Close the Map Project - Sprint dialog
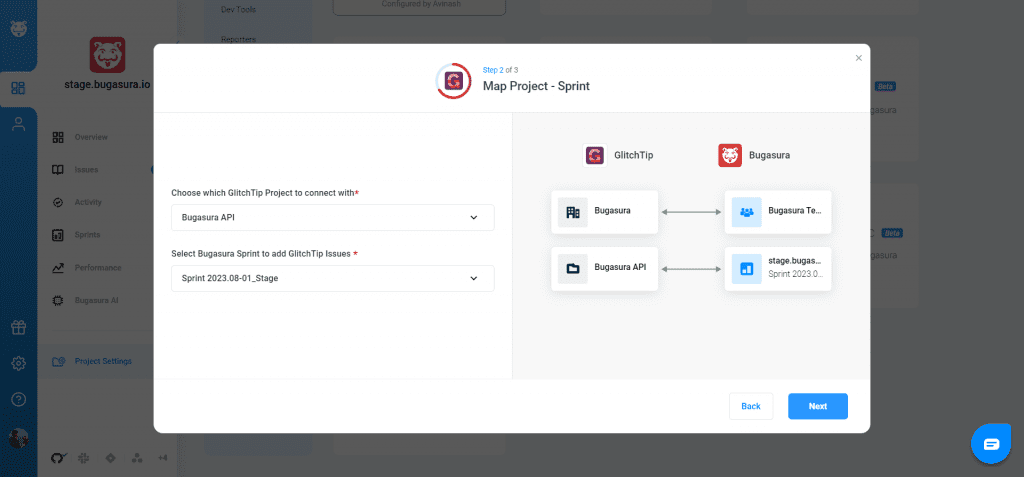Screen dimensions: 1024x477 [859, 58]
